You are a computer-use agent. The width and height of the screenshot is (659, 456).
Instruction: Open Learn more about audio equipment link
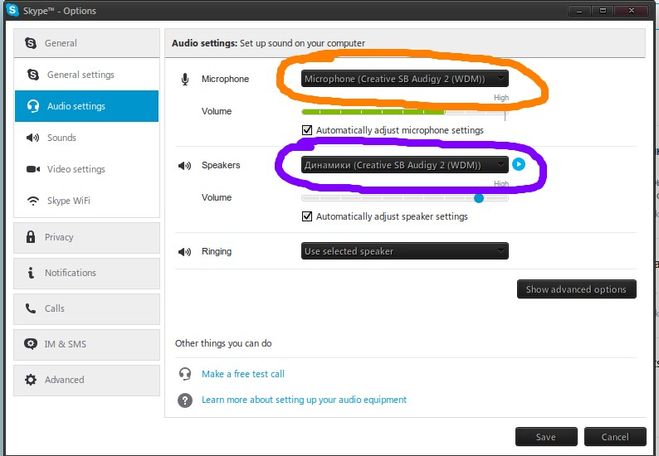coord(304,400)
